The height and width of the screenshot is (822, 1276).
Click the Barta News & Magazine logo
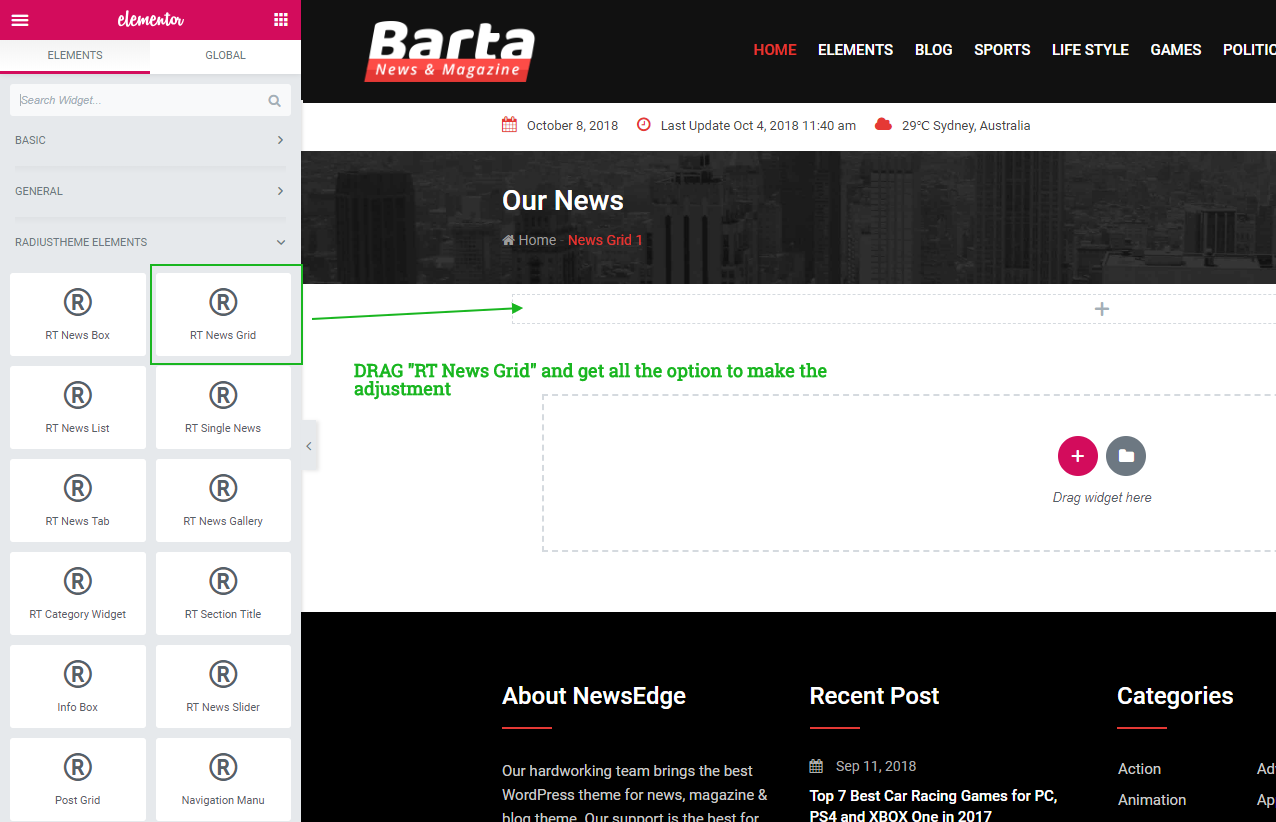(451, 51)
